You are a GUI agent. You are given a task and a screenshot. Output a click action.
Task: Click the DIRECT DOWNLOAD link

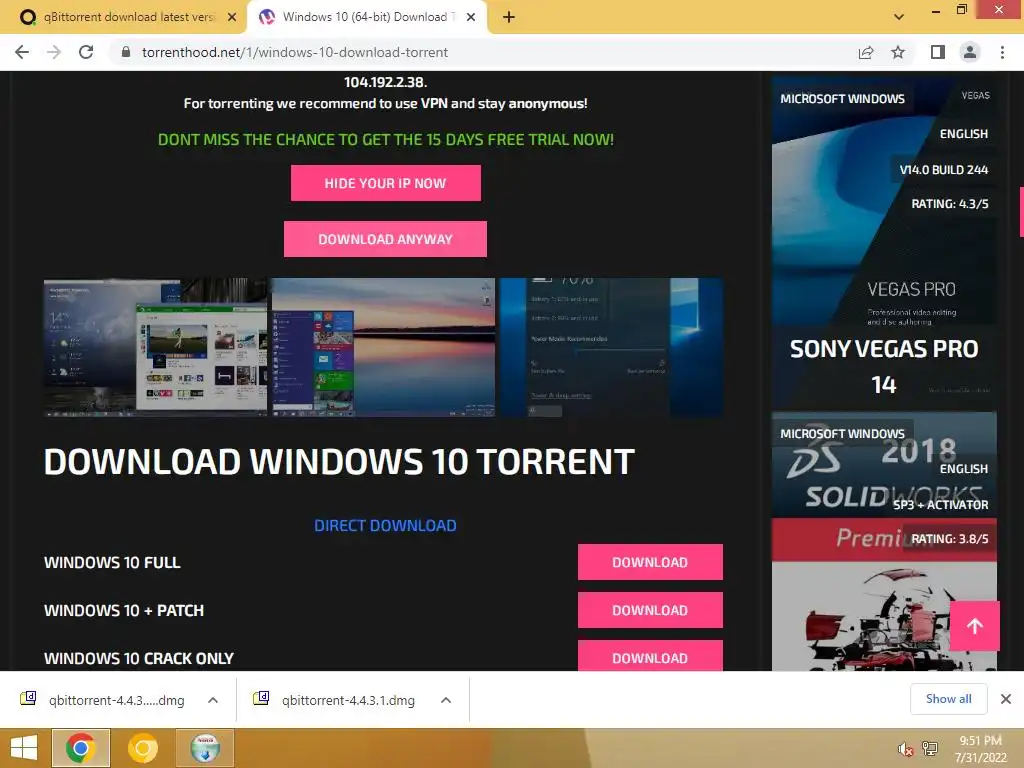pyautogui.click(x=385, y=526)
